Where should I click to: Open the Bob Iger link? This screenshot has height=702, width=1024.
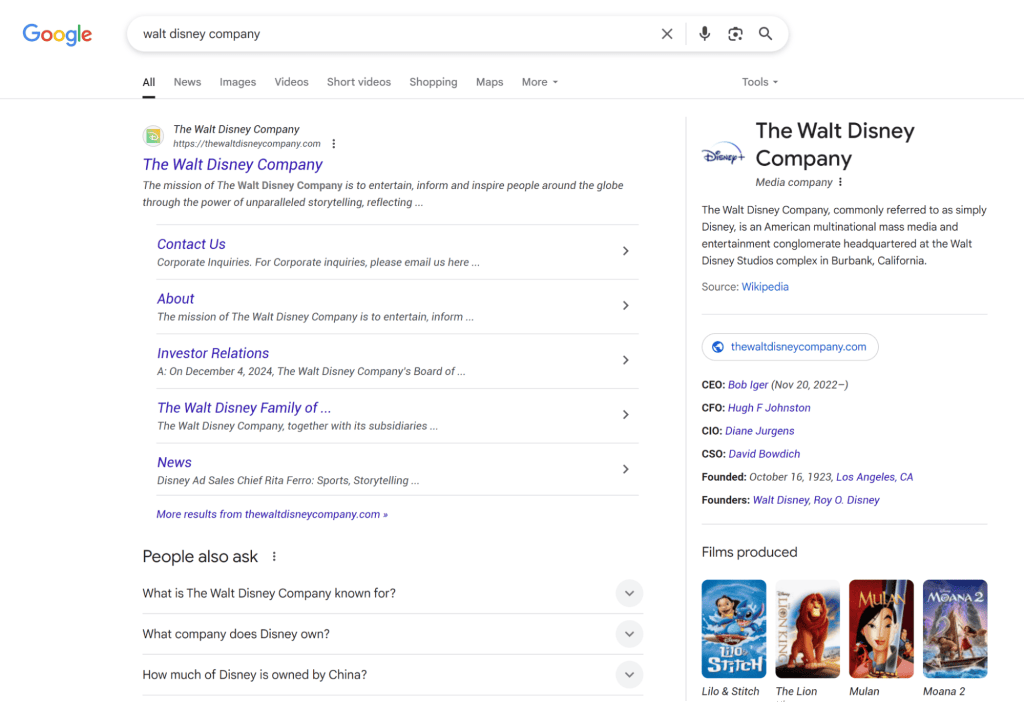[x=748, y=385]
